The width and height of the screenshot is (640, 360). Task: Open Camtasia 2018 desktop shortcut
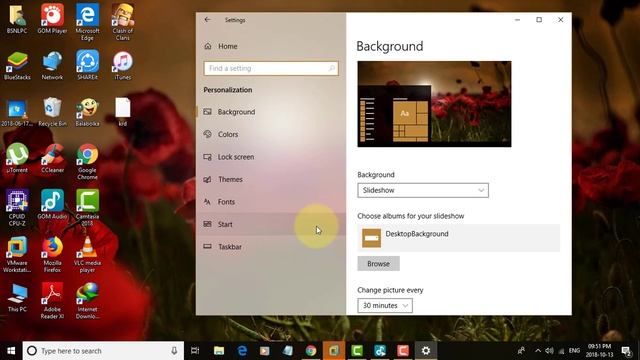[87, 208]
